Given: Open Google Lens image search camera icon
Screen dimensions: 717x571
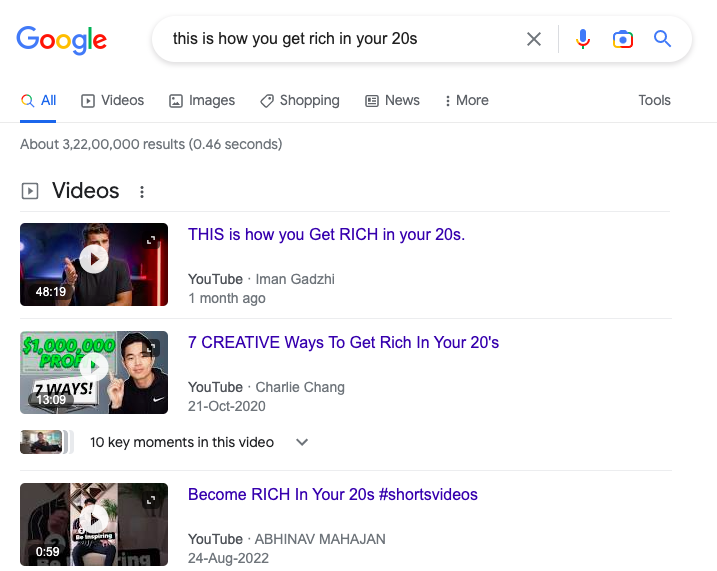Looking at the screenshot, I should pyautogui.click(x=623, y=39).
